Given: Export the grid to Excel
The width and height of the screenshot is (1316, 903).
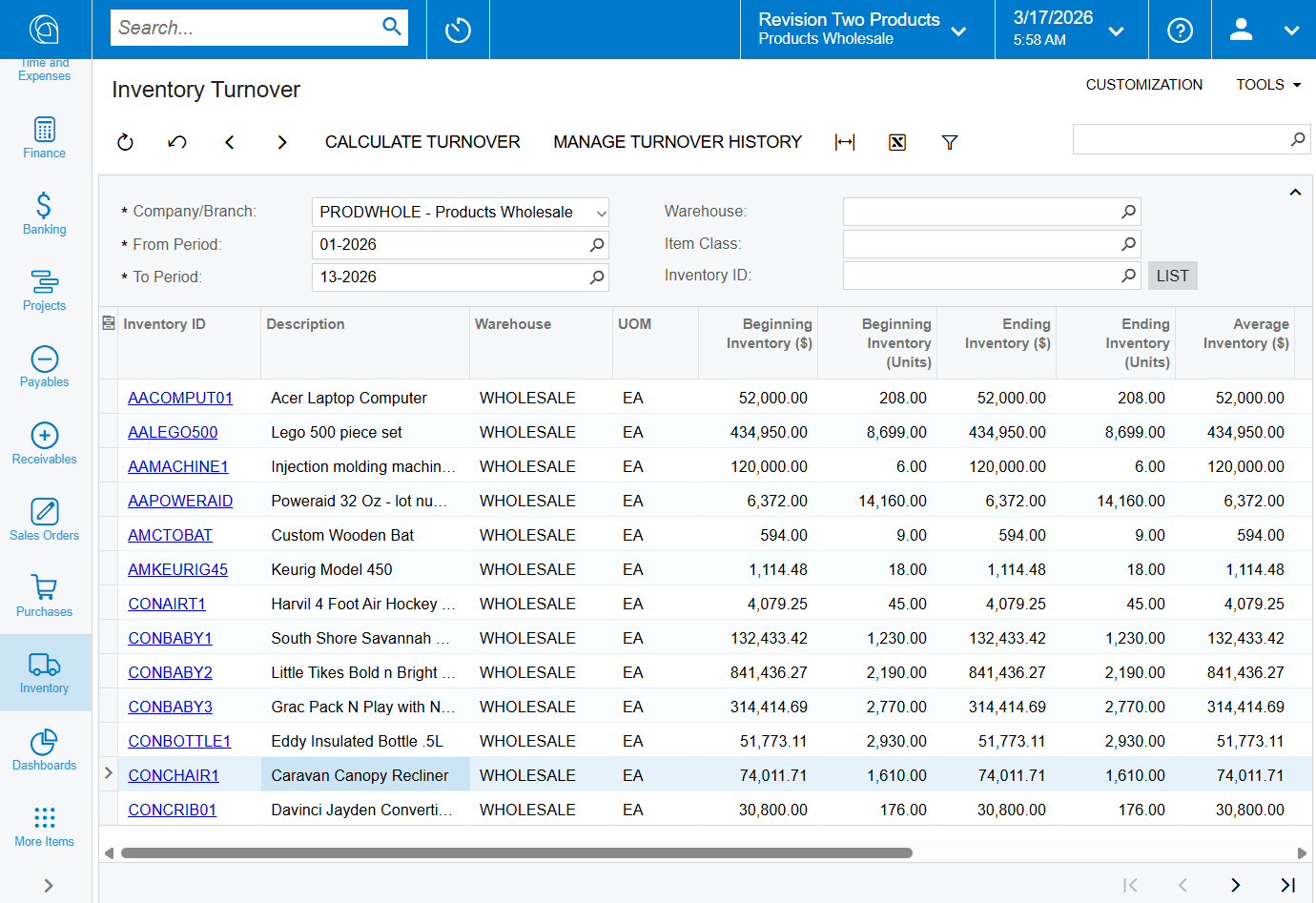Looking at the screenshot, I should pyautogui.click(x=897, y=142).
